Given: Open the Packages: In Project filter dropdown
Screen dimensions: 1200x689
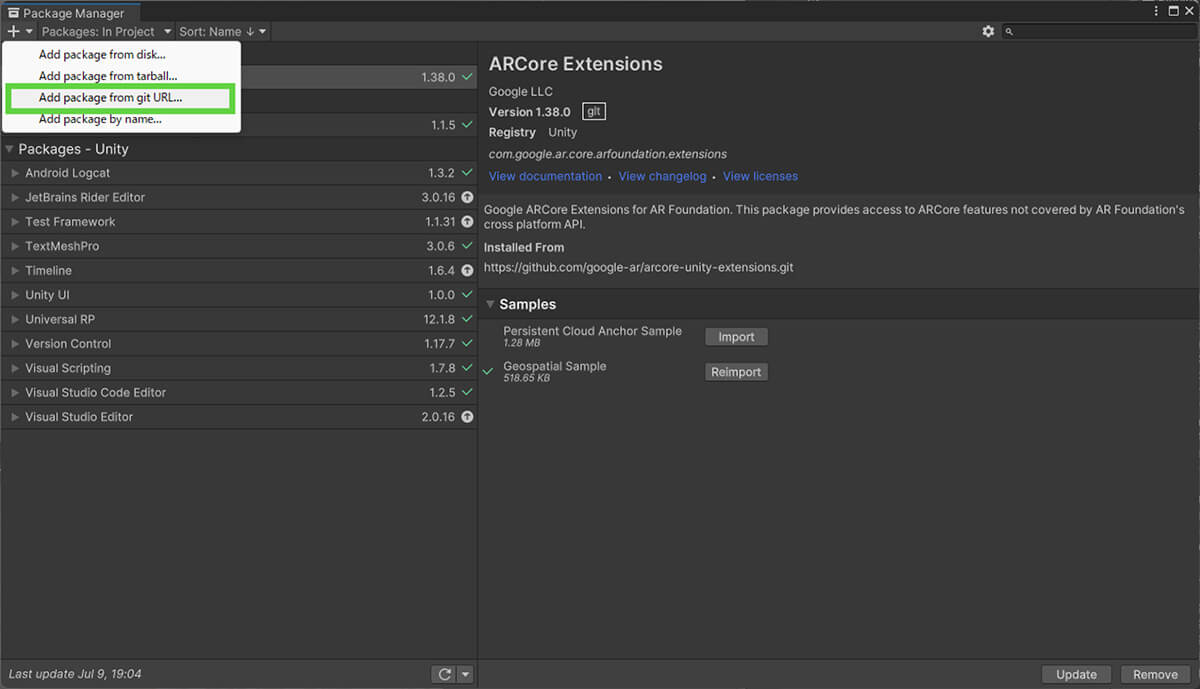Looking at the screenshot, I should pos(106,32).
